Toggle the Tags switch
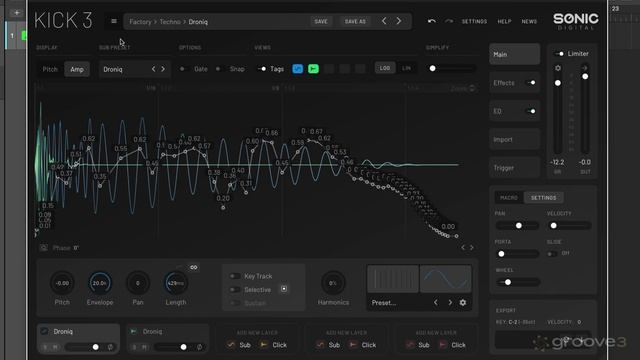Screen dimensions: 640x360 click(262, 69)
